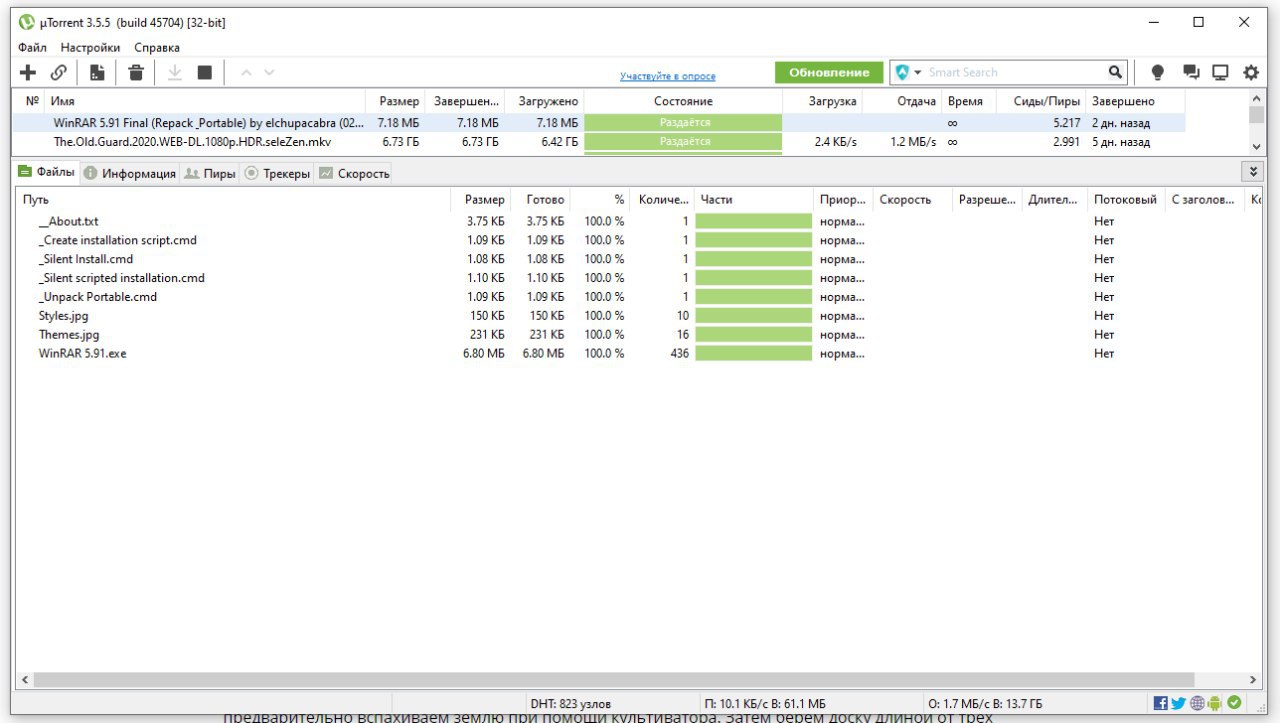Select the WinRAR 5.91 Final torrent row

click(x=598, y=123)
